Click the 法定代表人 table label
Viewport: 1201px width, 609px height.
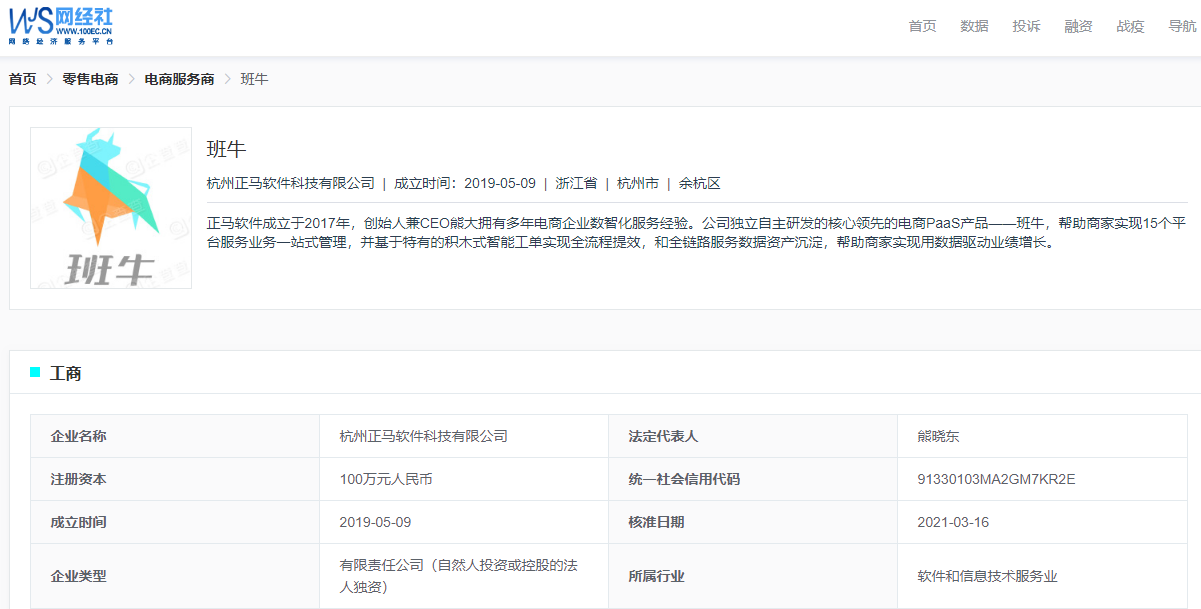point(663,436)
